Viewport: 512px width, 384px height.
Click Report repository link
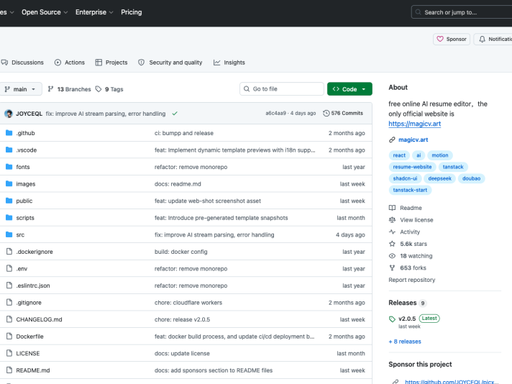coord(412,280)
